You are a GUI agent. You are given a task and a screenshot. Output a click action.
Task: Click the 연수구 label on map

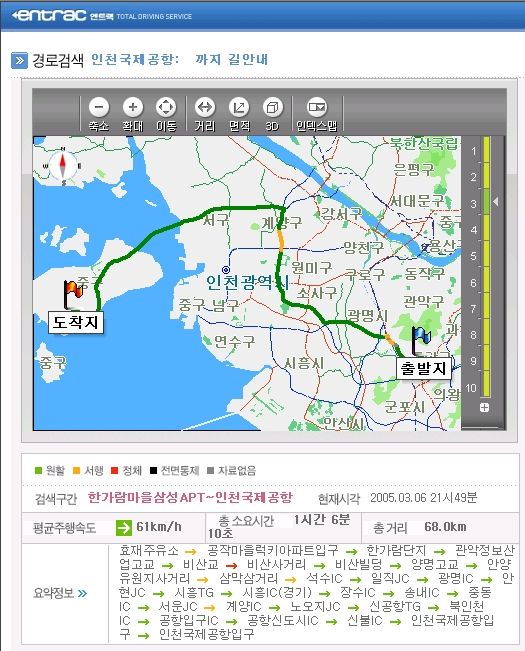(234, 342)
